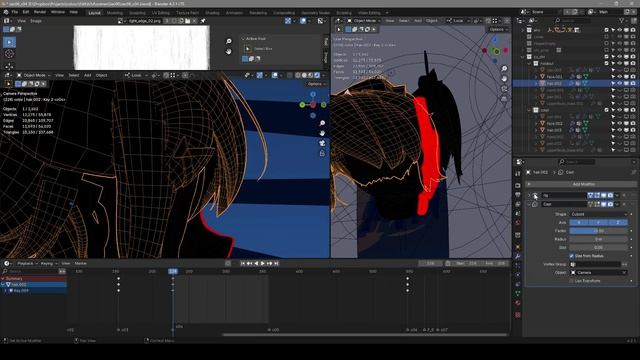Click play animation button in timeline
640x360 pixels.
point(263,263)
